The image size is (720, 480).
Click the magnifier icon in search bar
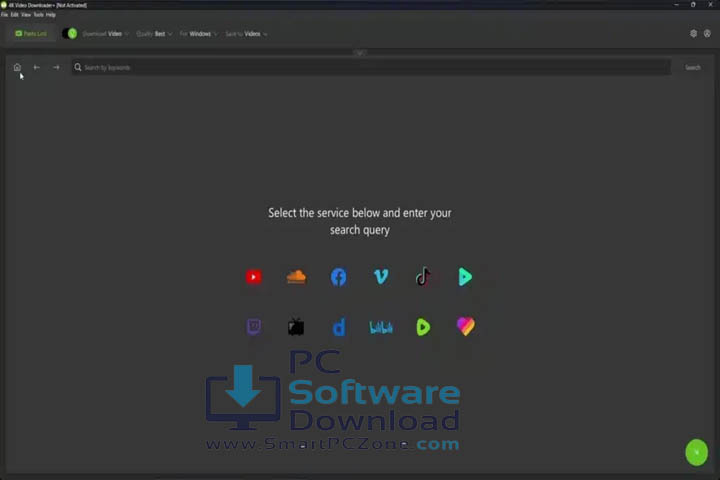(78, 67)
